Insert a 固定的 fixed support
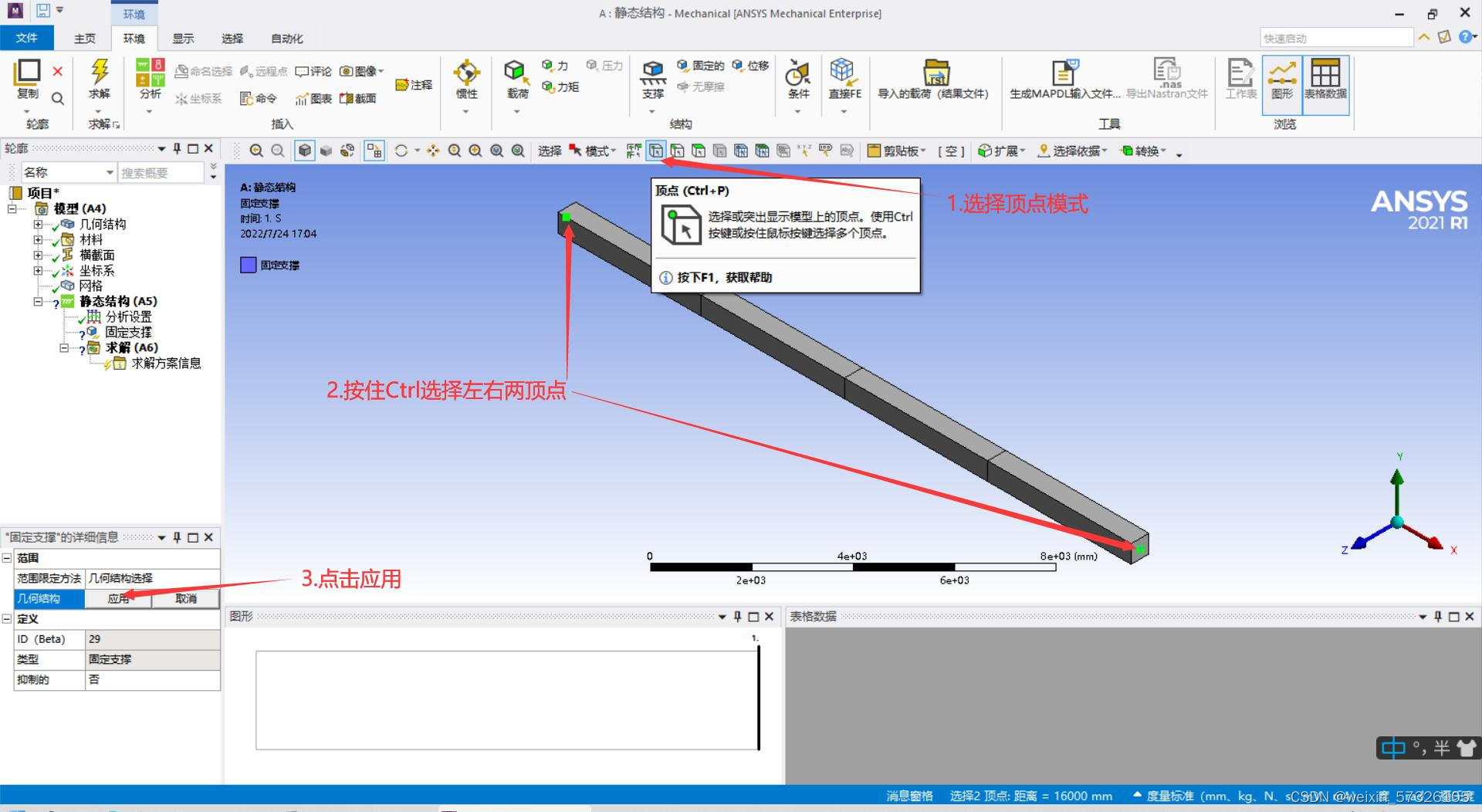This screenshot has width=1482, height=812. 701,66
